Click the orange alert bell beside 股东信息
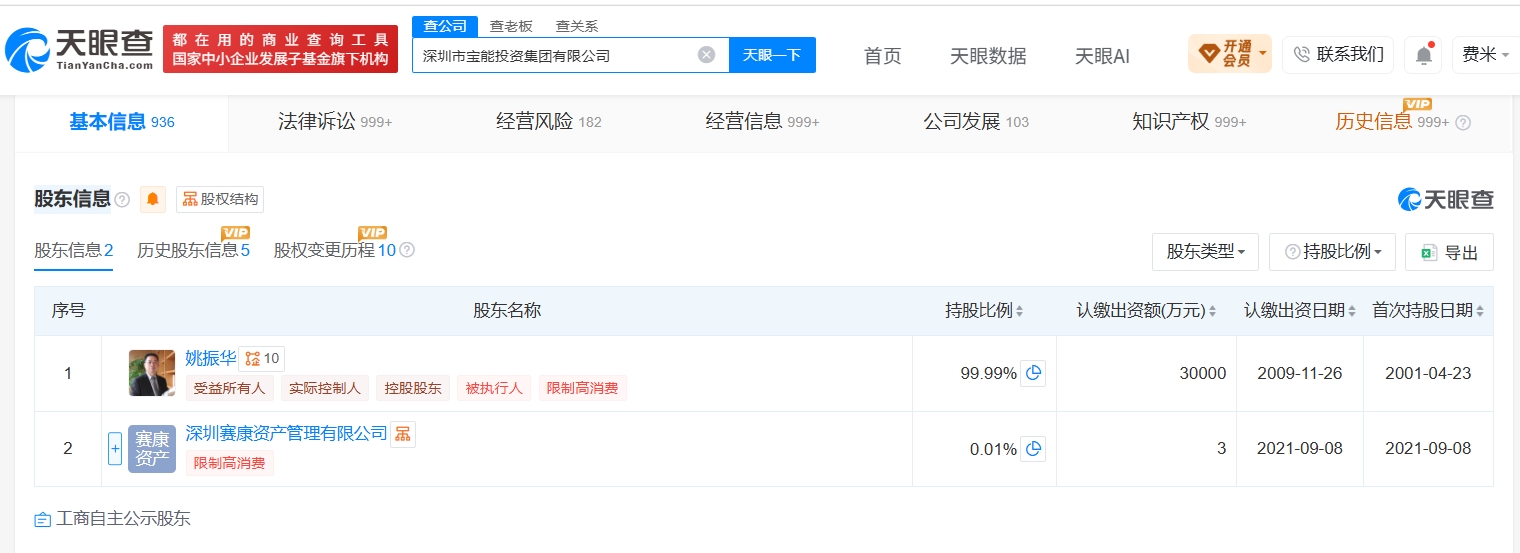1520x553 pixels. [153, 199]
